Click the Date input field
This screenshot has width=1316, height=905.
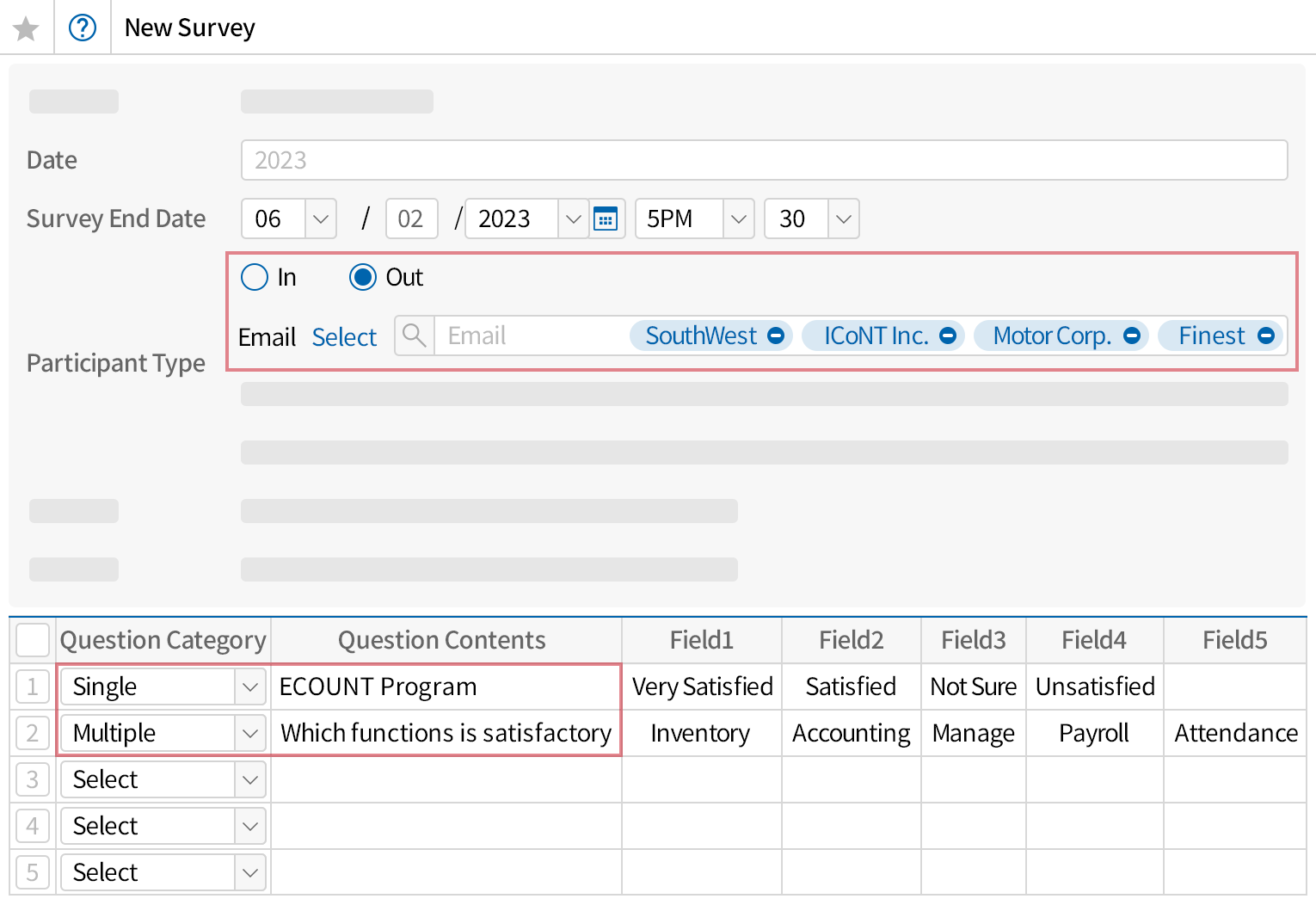pyautogui.click(x=764, y=161)
